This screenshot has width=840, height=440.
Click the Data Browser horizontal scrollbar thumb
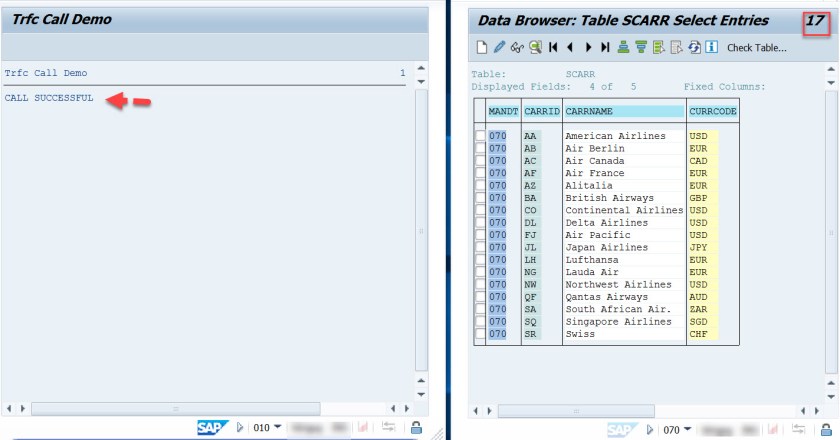pos(576,411)
